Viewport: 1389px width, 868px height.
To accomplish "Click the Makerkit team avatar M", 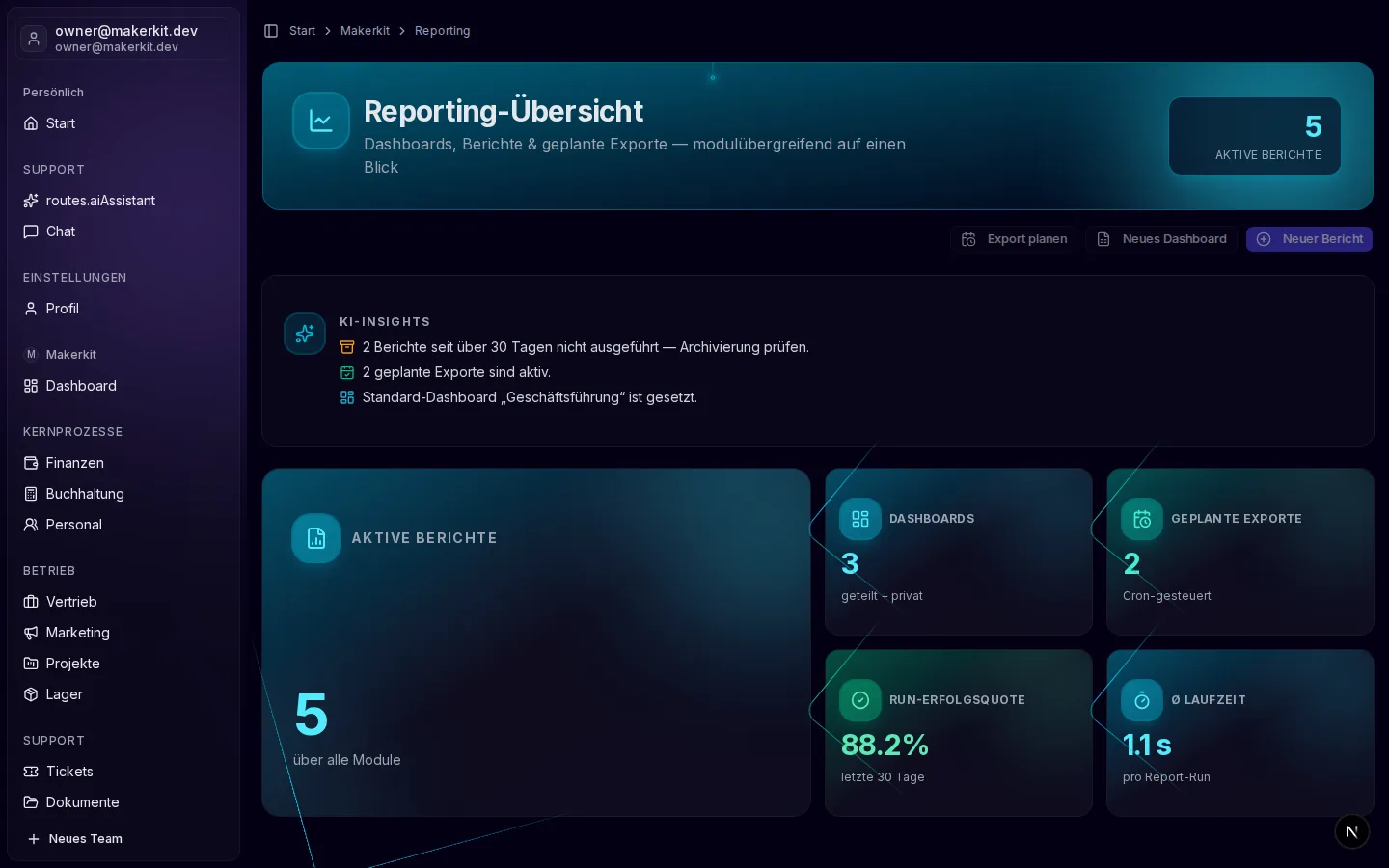I will (31, 355).
